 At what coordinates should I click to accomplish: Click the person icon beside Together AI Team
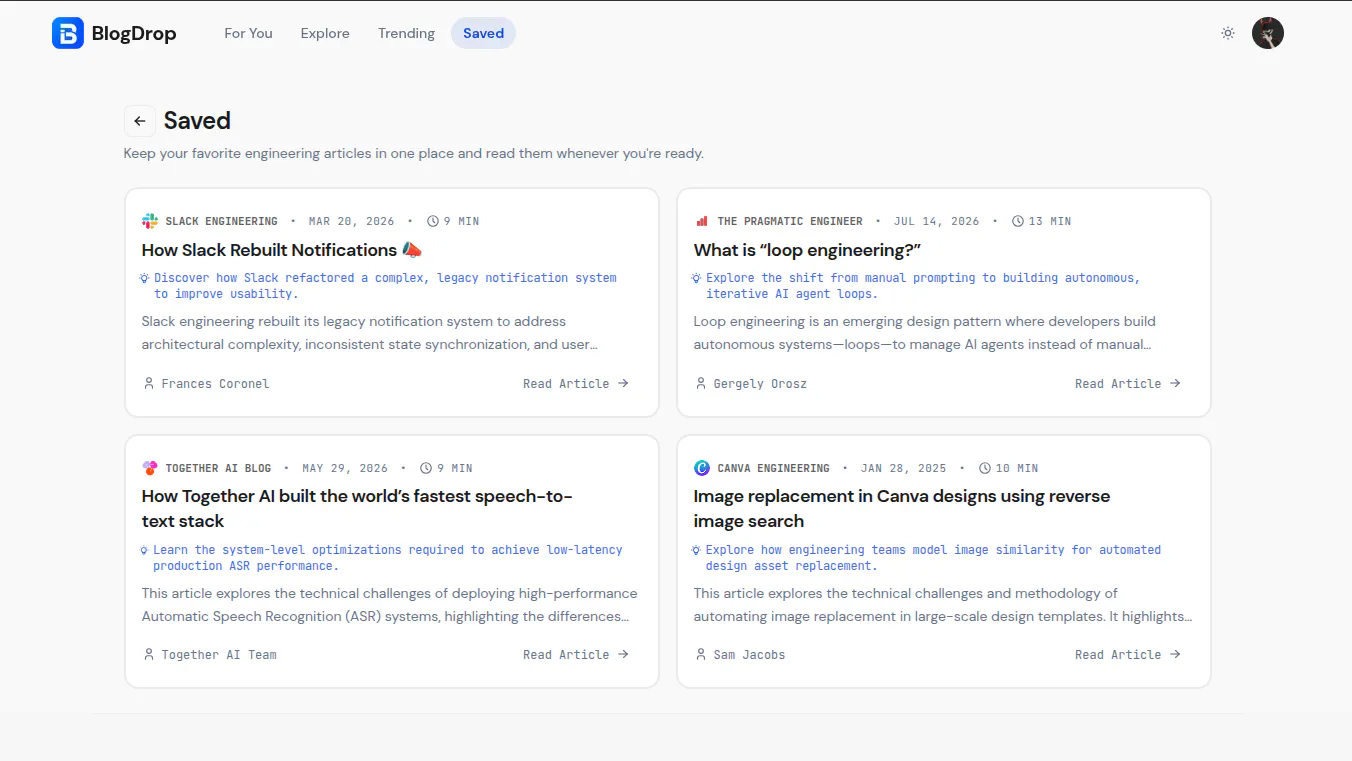click(149, 654)
